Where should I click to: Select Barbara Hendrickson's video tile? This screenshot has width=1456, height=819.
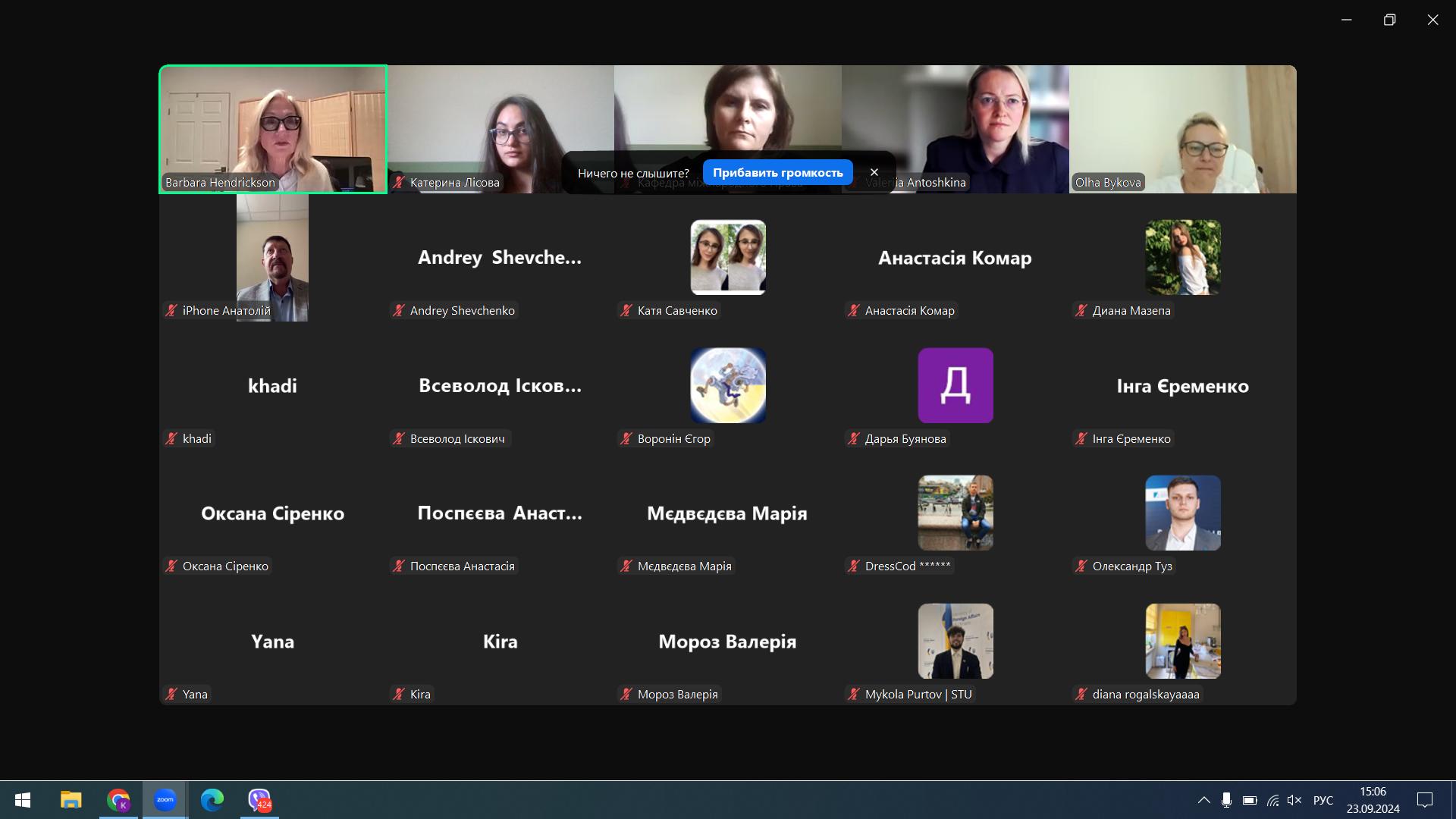click(273, 129)
